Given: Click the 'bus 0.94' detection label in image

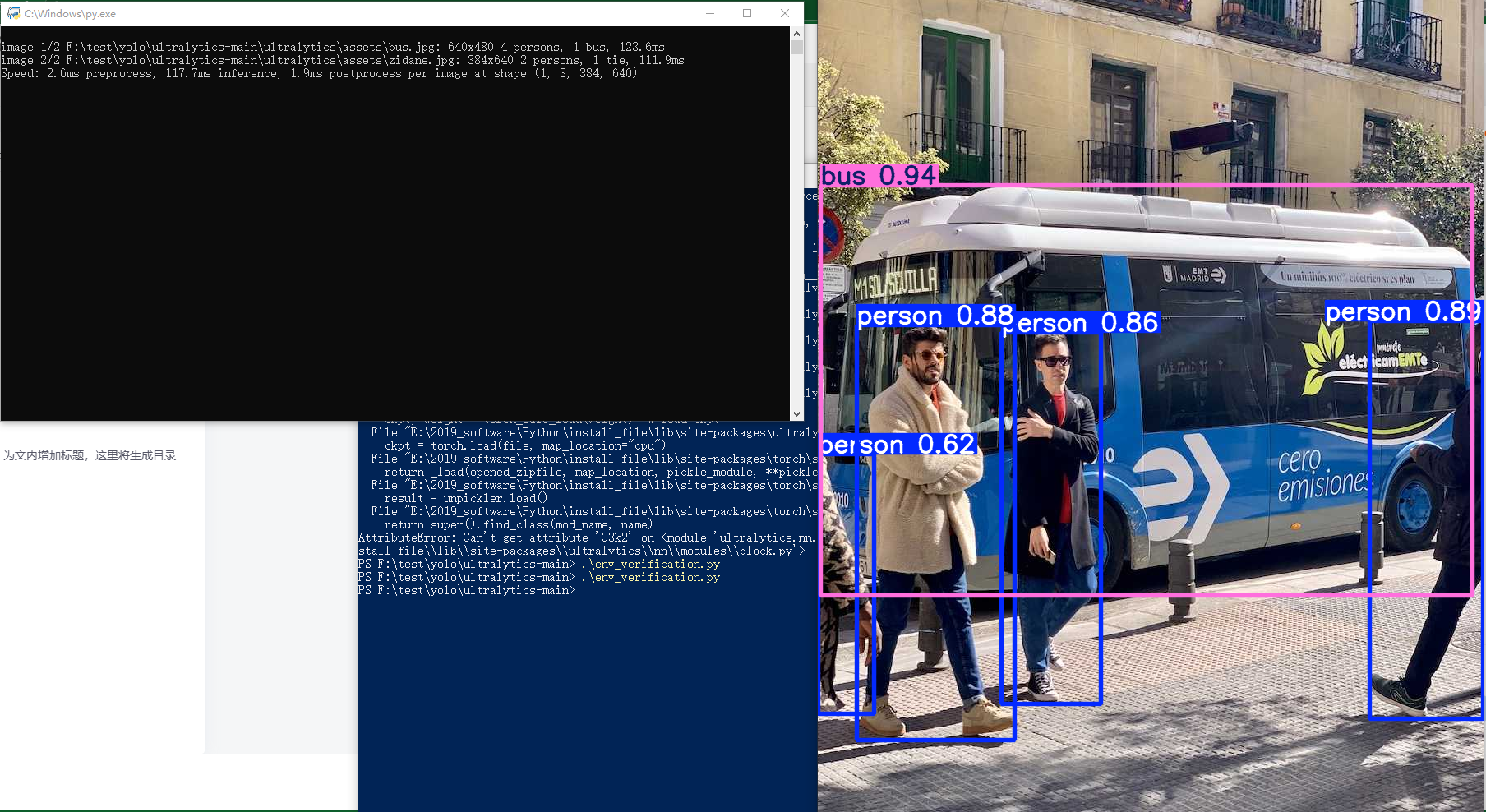Looking at the screenshot, I should click(878, 175).
